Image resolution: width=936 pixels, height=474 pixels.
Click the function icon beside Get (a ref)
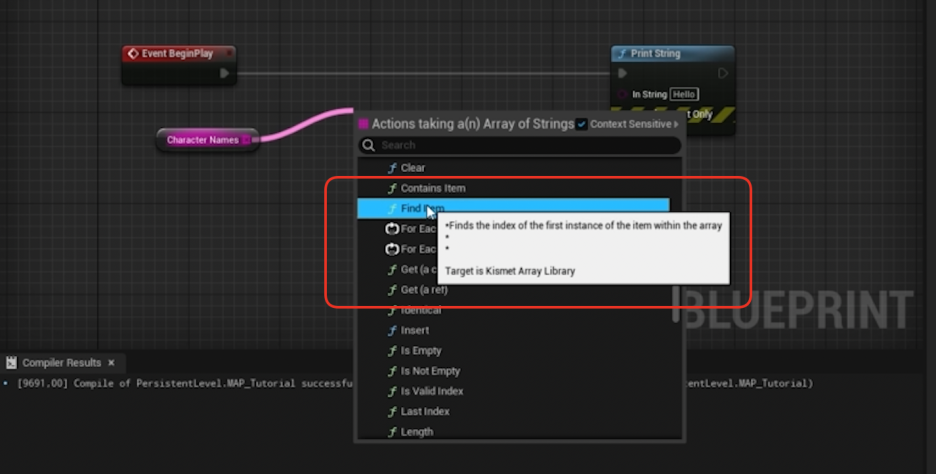click(392, 290)
